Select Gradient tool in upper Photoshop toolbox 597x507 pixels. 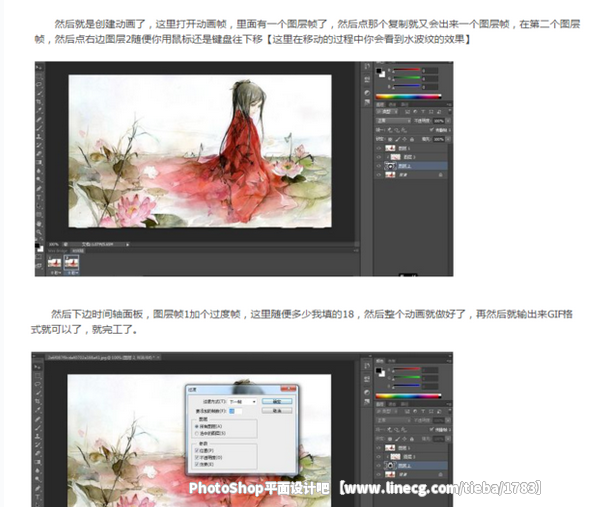click(x=39, y=162)
